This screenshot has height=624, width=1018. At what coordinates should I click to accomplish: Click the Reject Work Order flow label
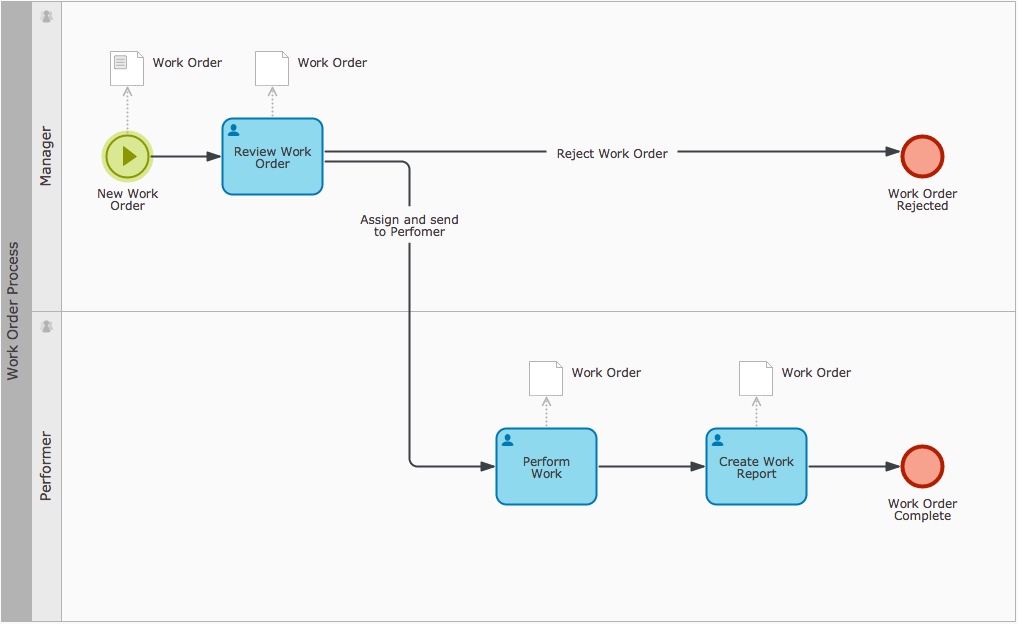tap(612, 153)
